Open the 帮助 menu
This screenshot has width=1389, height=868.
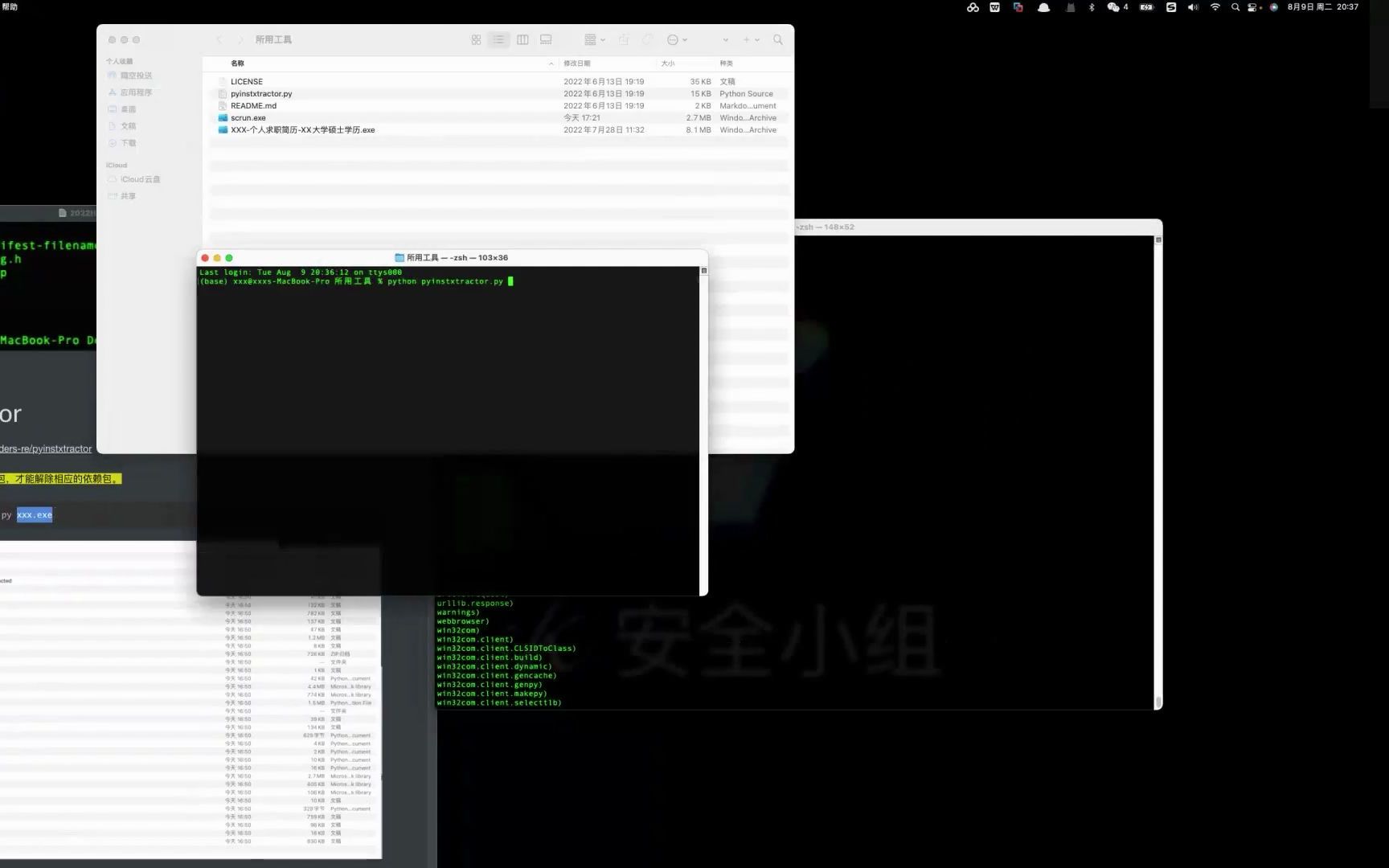[x=10, y=7]
